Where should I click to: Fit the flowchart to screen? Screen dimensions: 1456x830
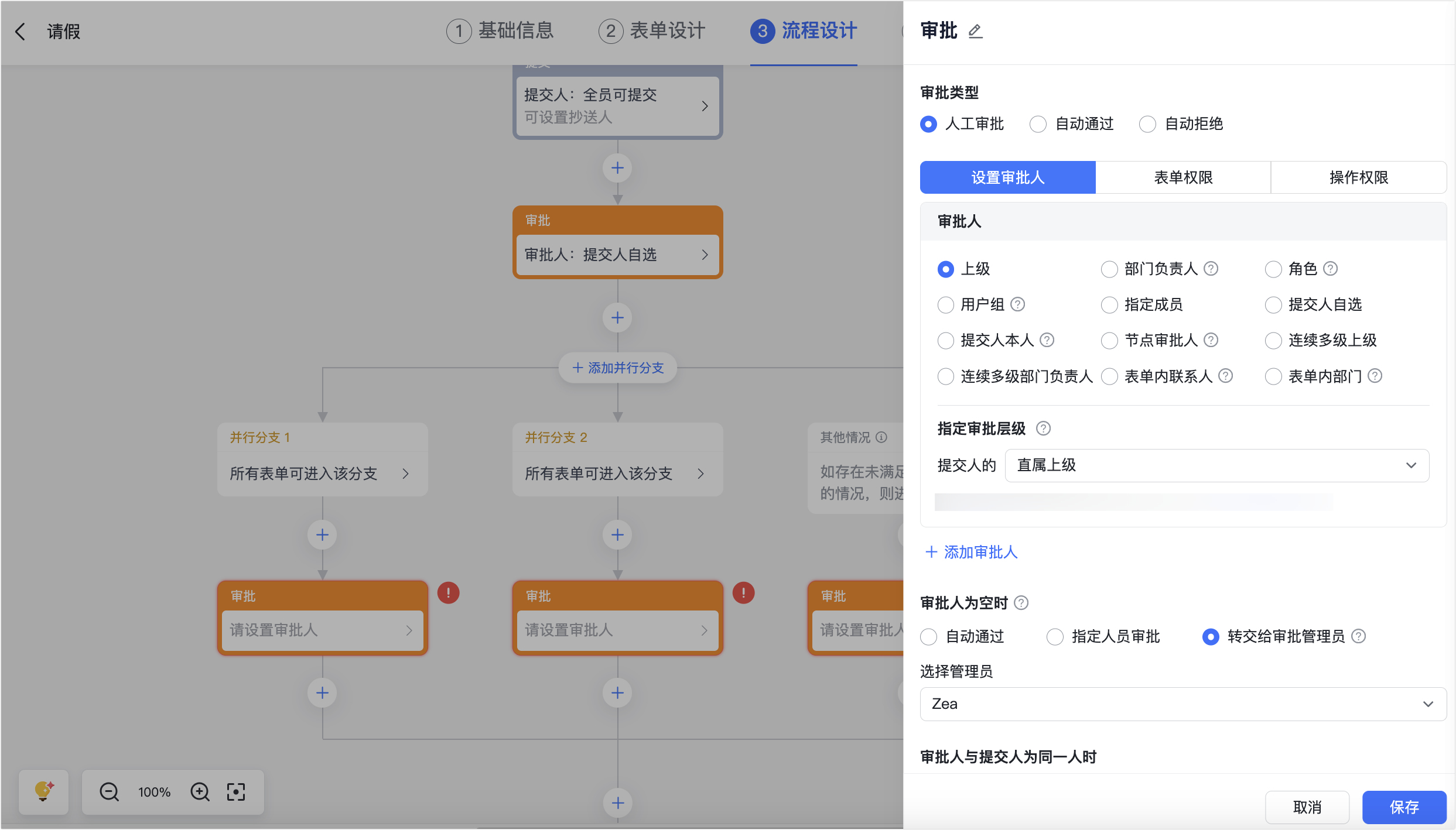coord(236,792)
